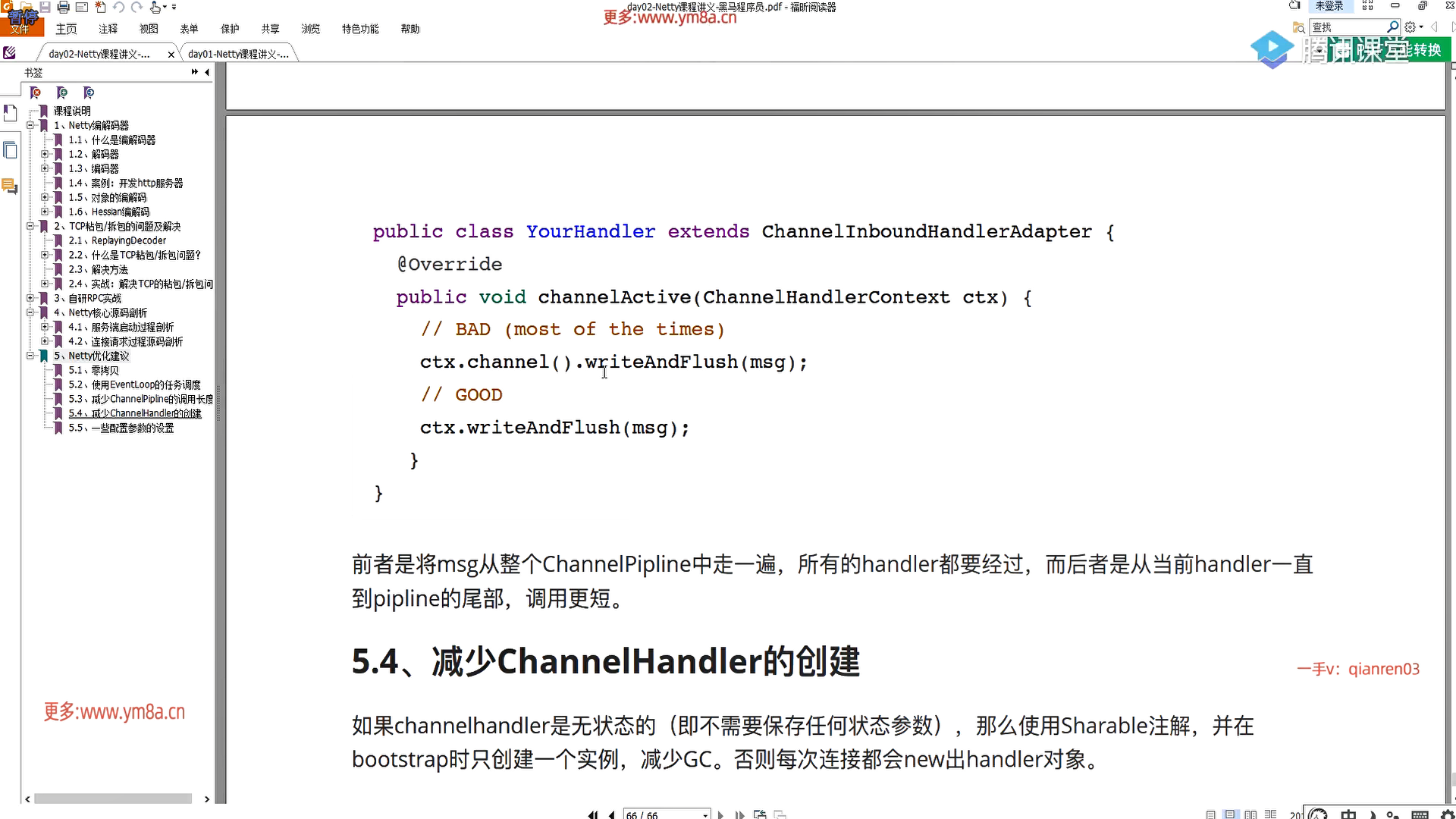Screen dimensions: 1456x819
Task: Click the print icon in quick toolbar
Action: 64,8
